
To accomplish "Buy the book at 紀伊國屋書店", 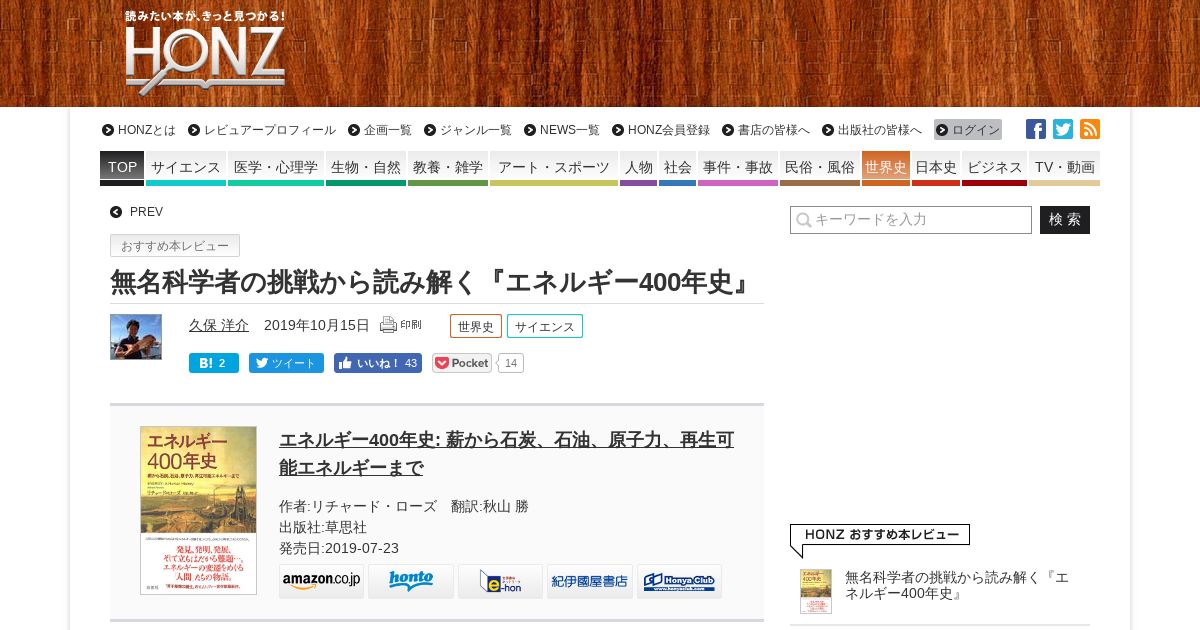I will [590, 581].
